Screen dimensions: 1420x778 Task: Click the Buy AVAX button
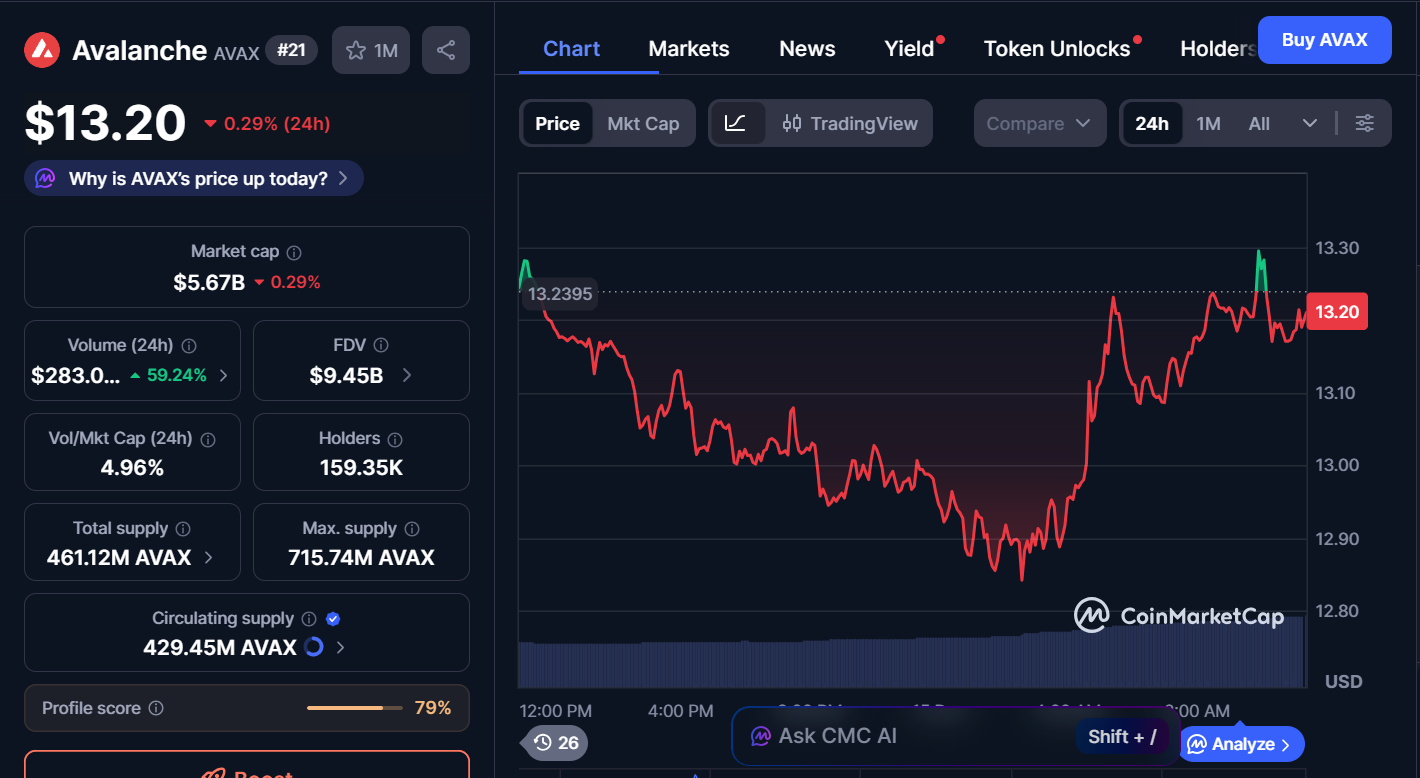click(x=1324, y=40)
